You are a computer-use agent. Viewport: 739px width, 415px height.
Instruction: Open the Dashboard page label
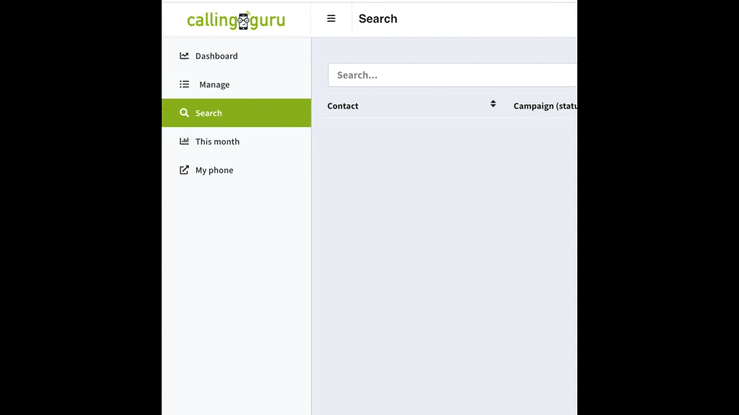click(x=216, y=56)
